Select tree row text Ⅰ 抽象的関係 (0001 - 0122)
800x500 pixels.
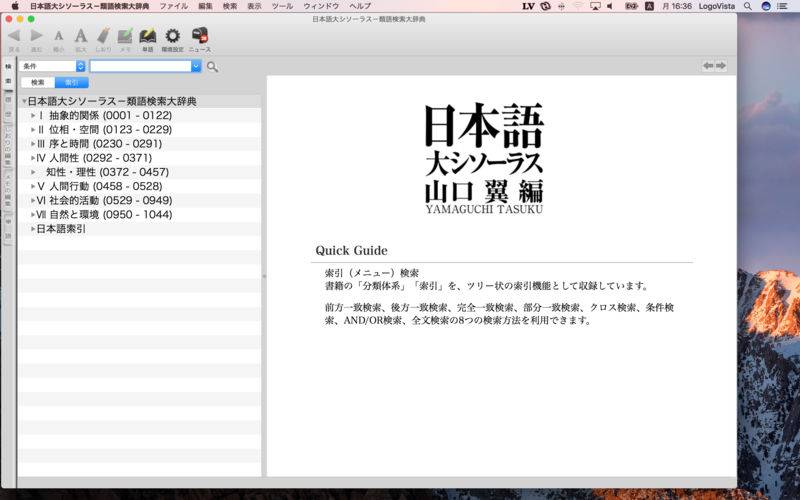click(x=105, y=116)
